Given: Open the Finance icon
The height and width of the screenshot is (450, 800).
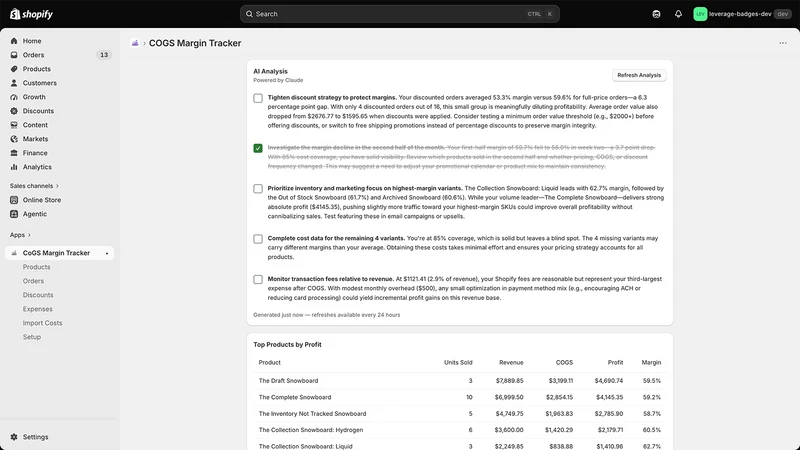Looking at the screenshot, I should (14, 153).
